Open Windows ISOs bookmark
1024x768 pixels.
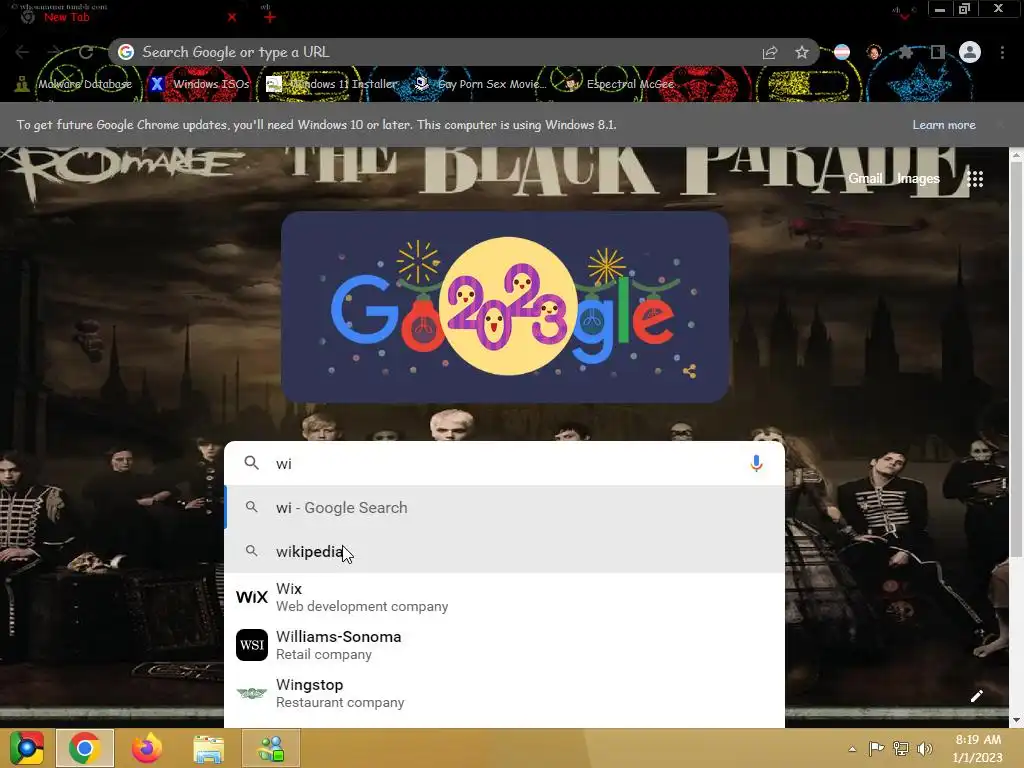[200, 84]
